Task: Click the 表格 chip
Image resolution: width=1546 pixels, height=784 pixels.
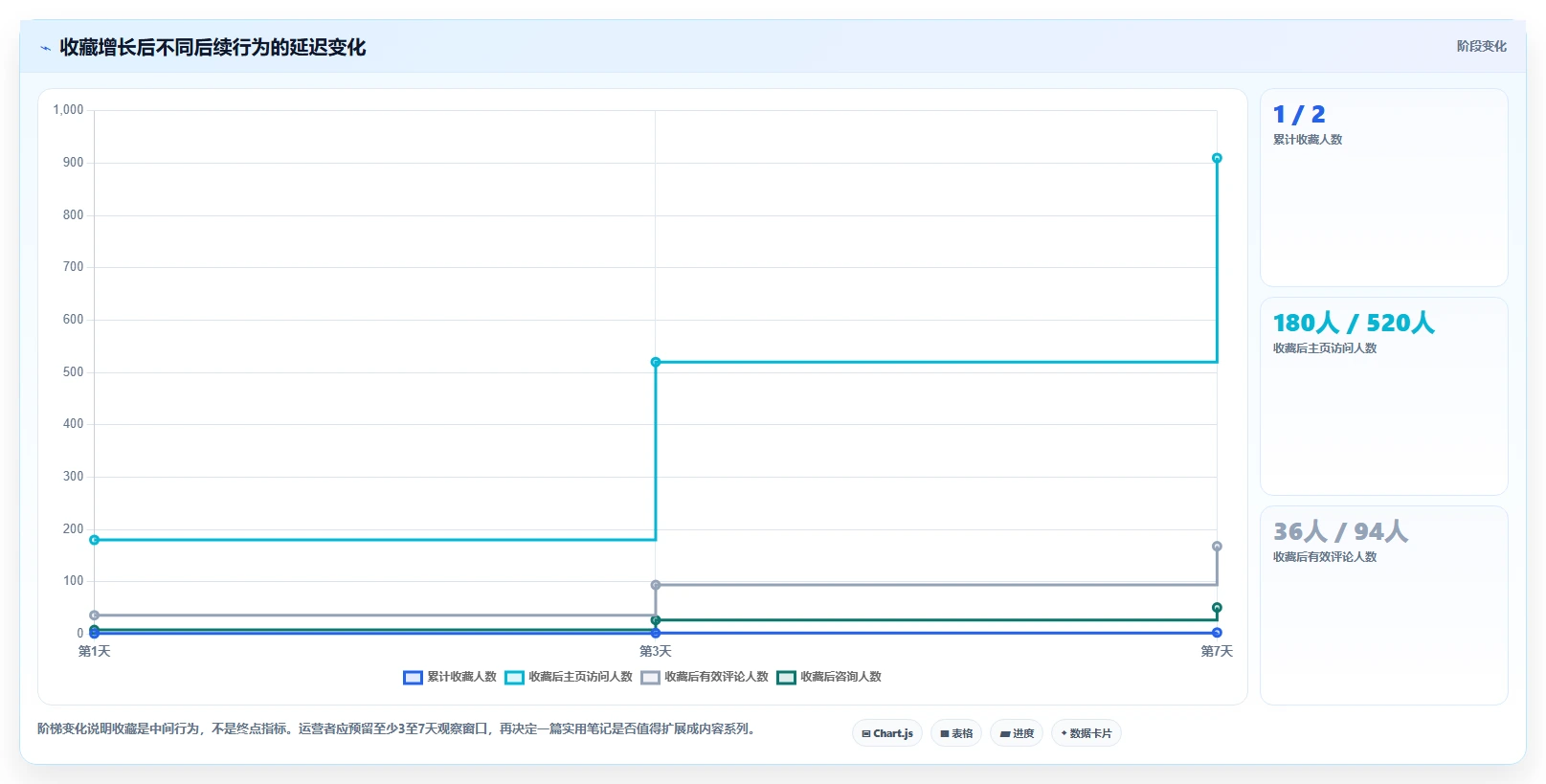Action: point(956,733)
